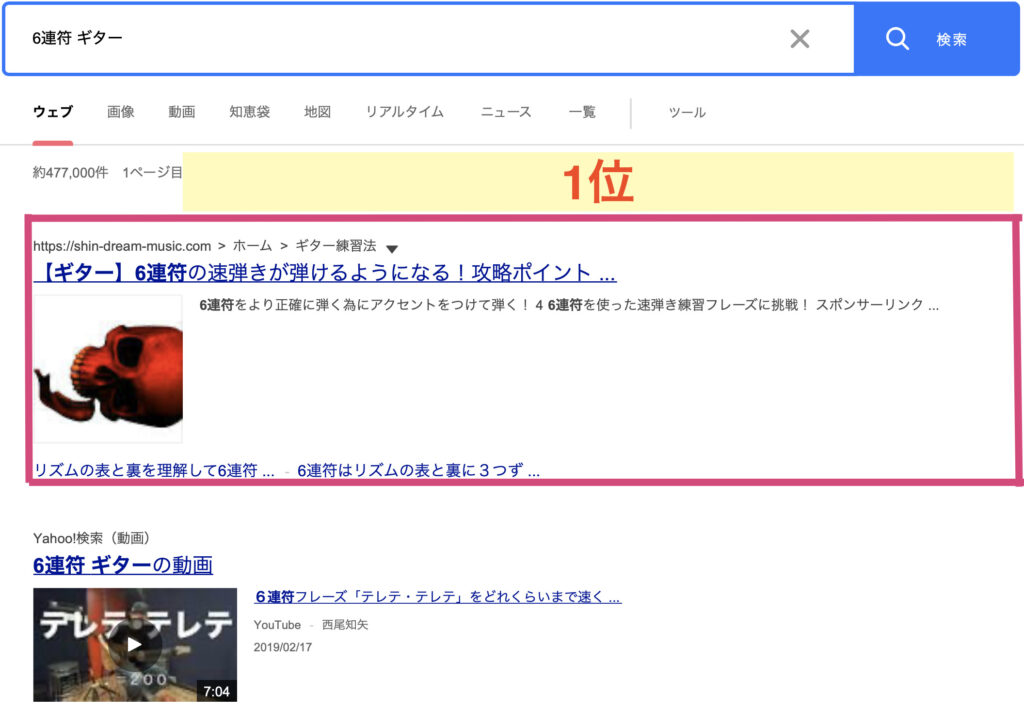This screenshot has width=1024, height=710.
Task: Click the search field containing 6連符 ギター
Action: 400,39
